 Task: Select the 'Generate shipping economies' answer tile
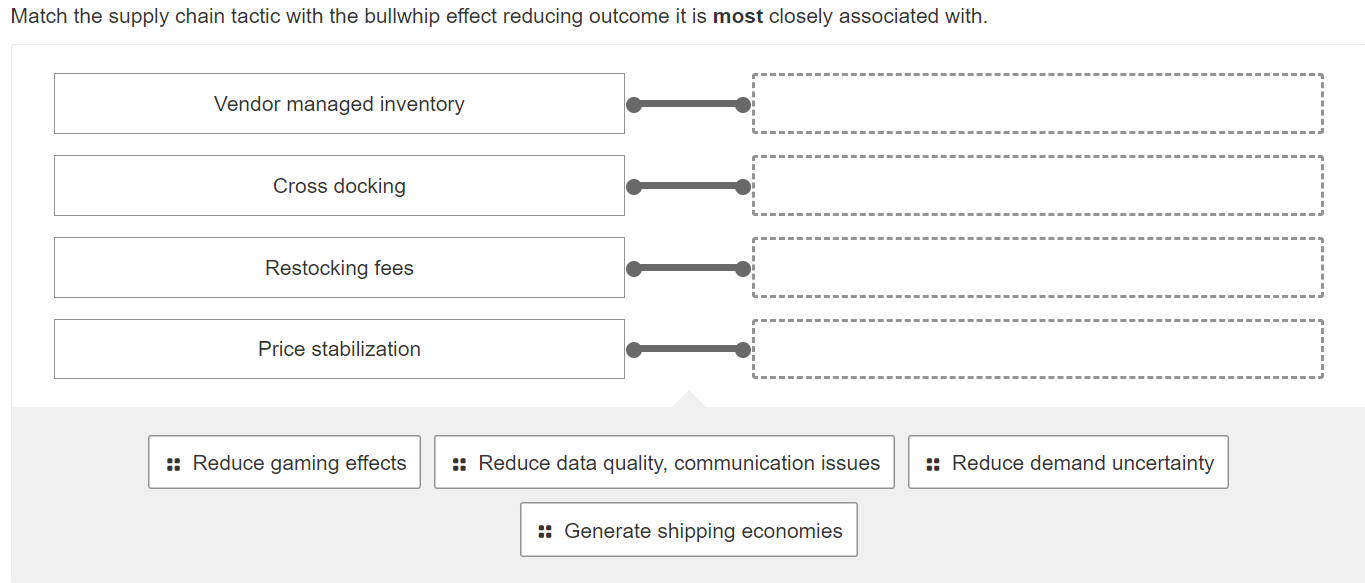pos(689,530)
